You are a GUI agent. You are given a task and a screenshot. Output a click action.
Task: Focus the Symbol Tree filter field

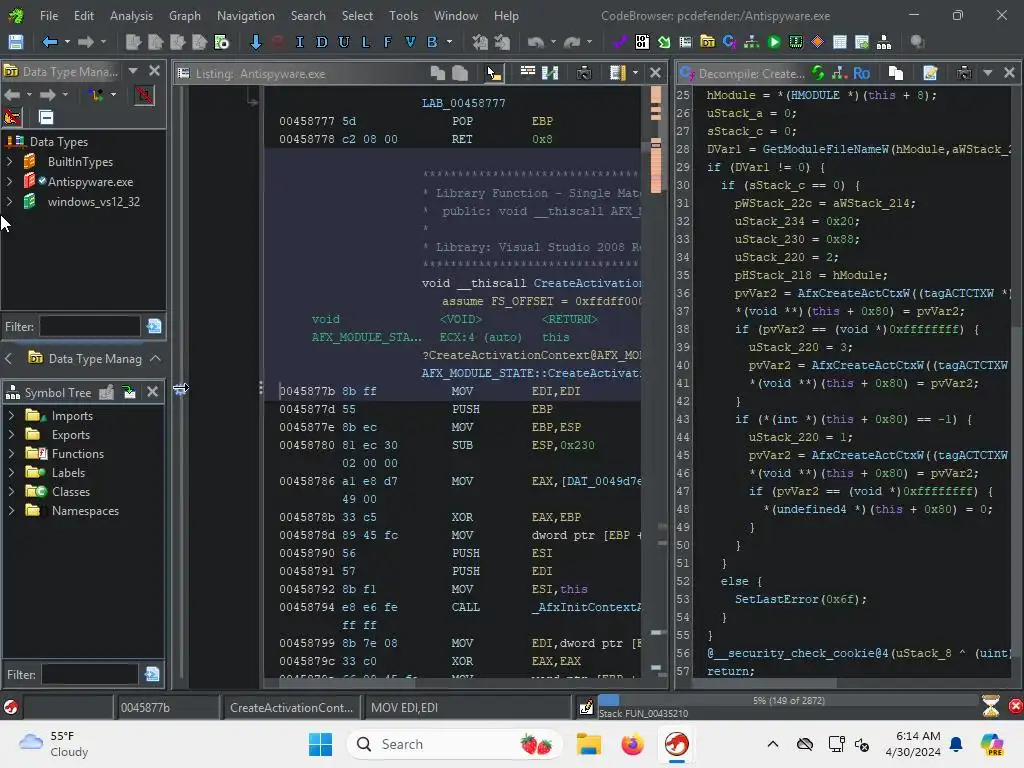90,674
